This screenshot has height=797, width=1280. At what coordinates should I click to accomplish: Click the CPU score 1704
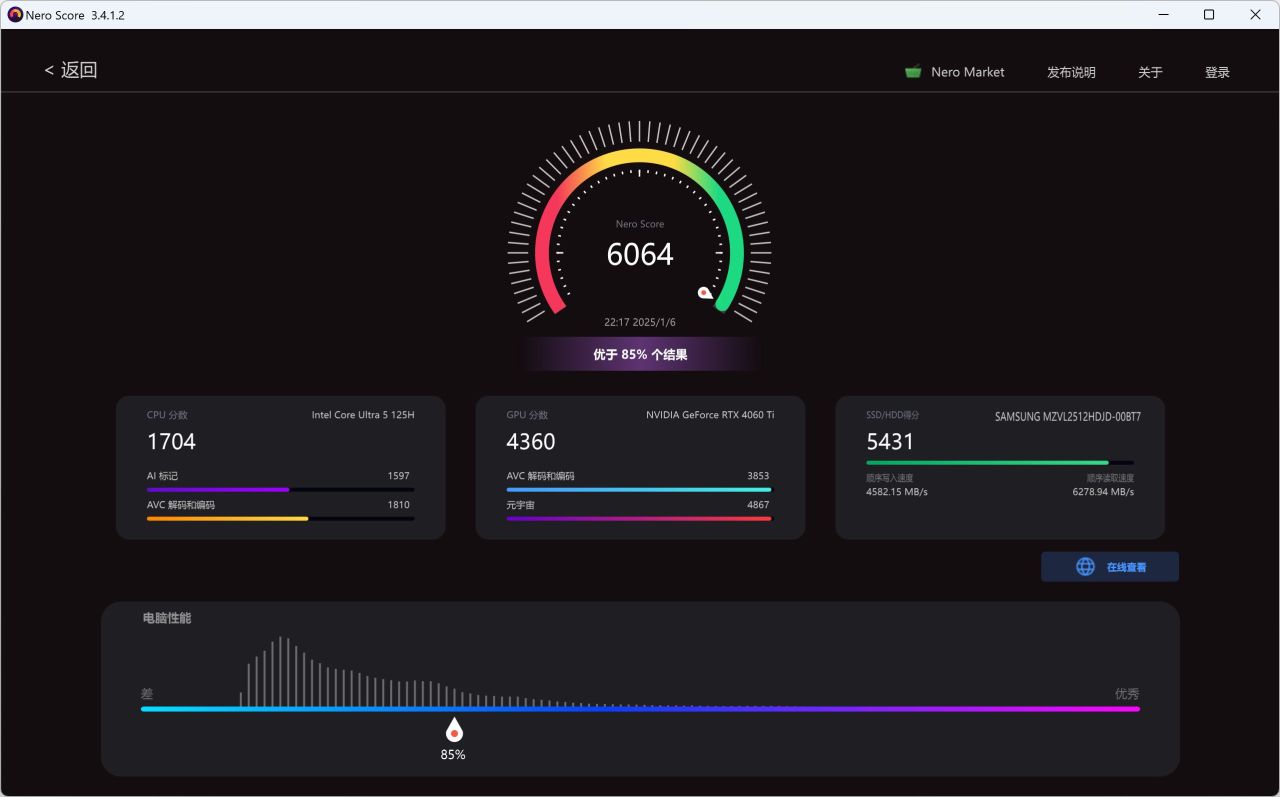(x=171, y=441)
